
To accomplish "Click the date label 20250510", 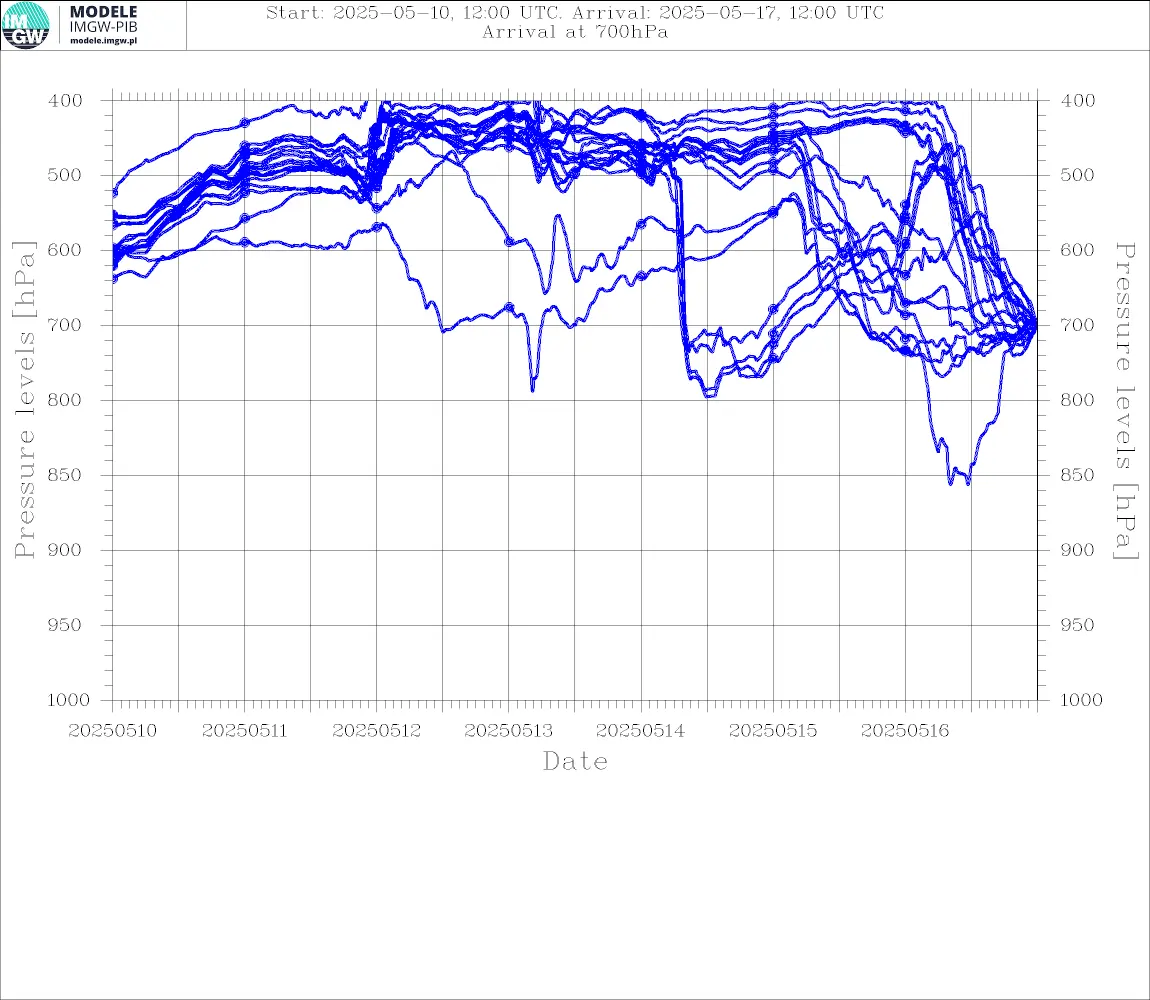I will pyautogui.click(x=112, y=731).
